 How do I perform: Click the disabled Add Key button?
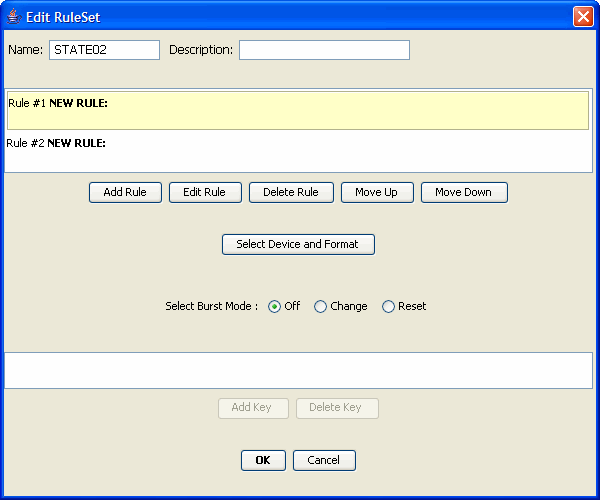click(253, 408)
